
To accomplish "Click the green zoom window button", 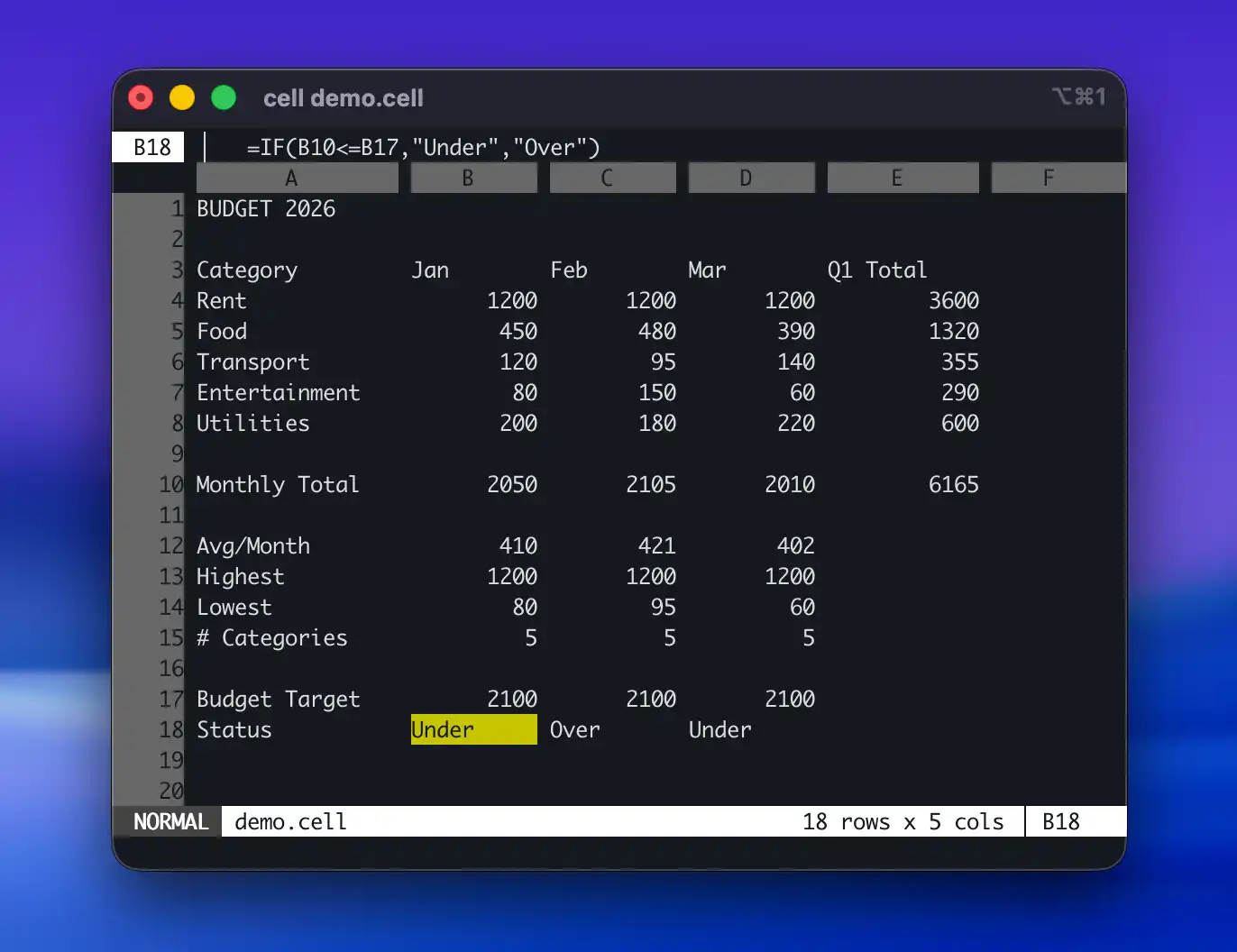I will click(x=224, y=97).
